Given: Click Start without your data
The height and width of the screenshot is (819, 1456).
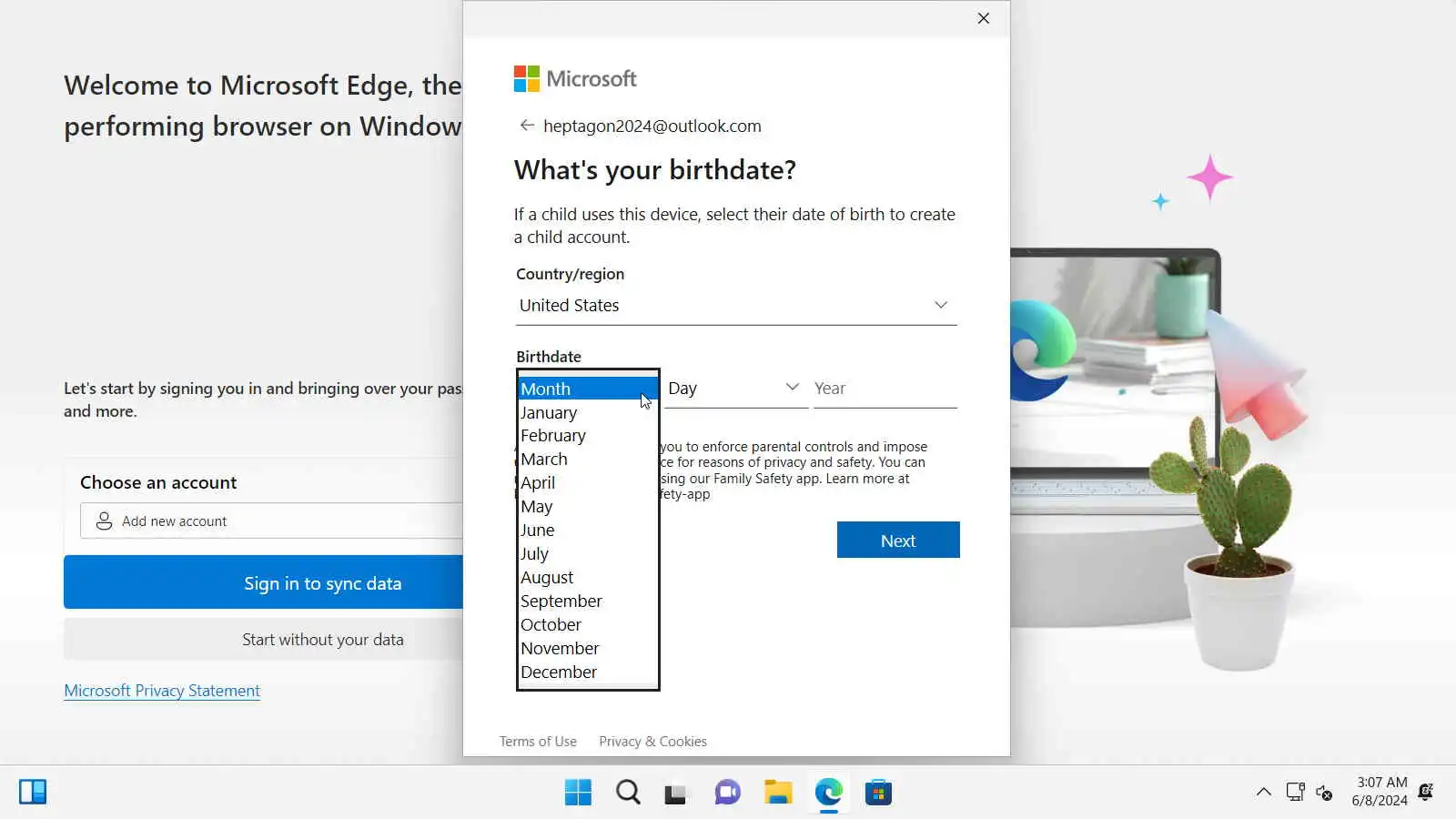Looking at the screenshot, I should tap(264, 640).
